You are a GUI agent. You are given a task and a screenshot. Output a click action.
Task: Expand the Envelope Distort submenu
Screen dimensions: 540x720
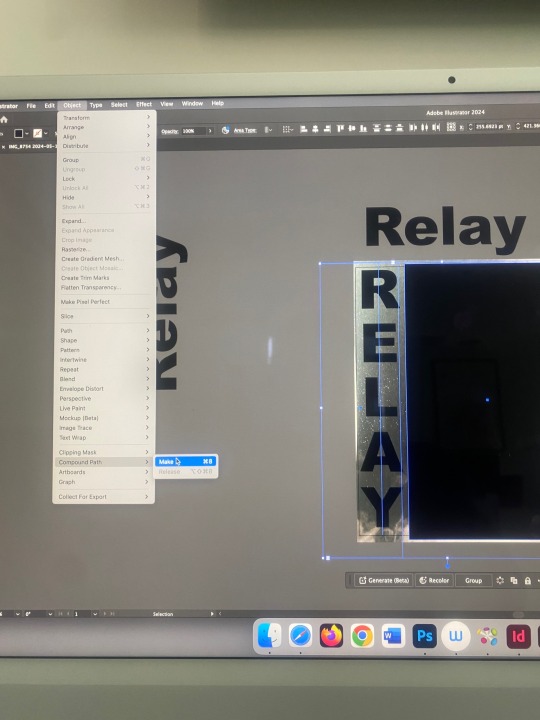(104, 388)
